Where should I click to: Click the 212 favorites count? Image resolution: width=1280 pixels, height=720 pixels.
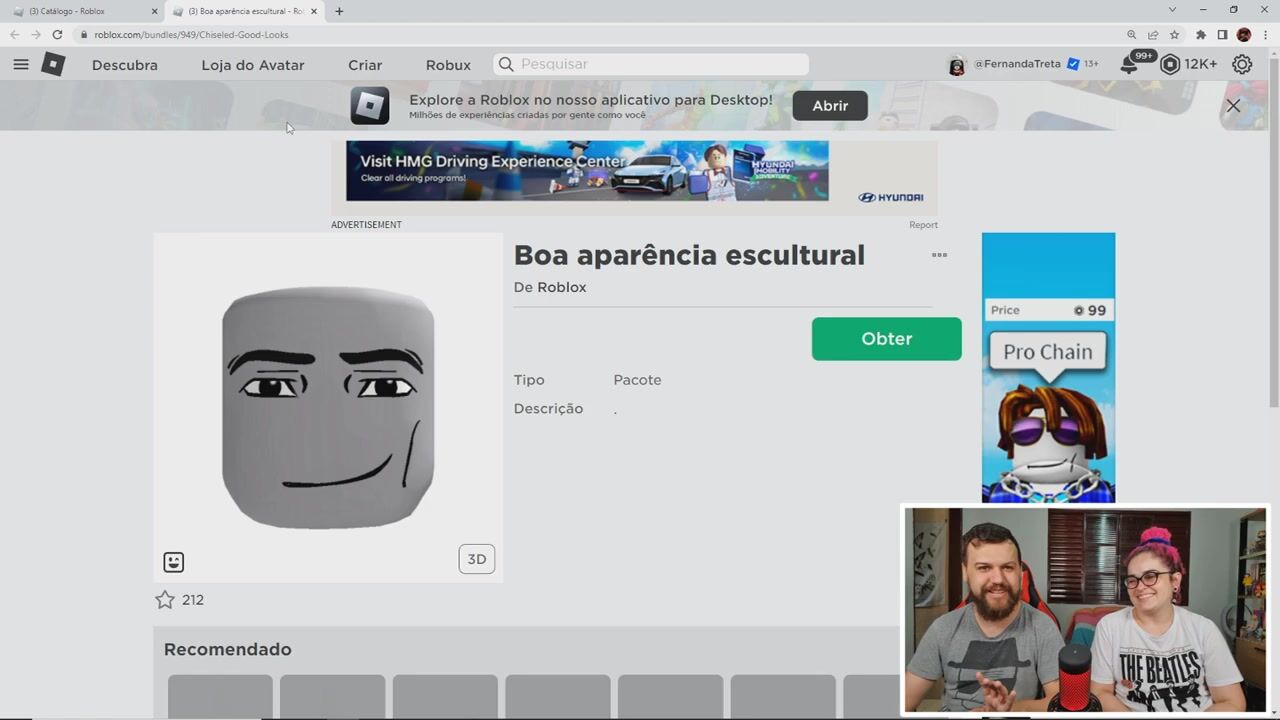point(193,600)
